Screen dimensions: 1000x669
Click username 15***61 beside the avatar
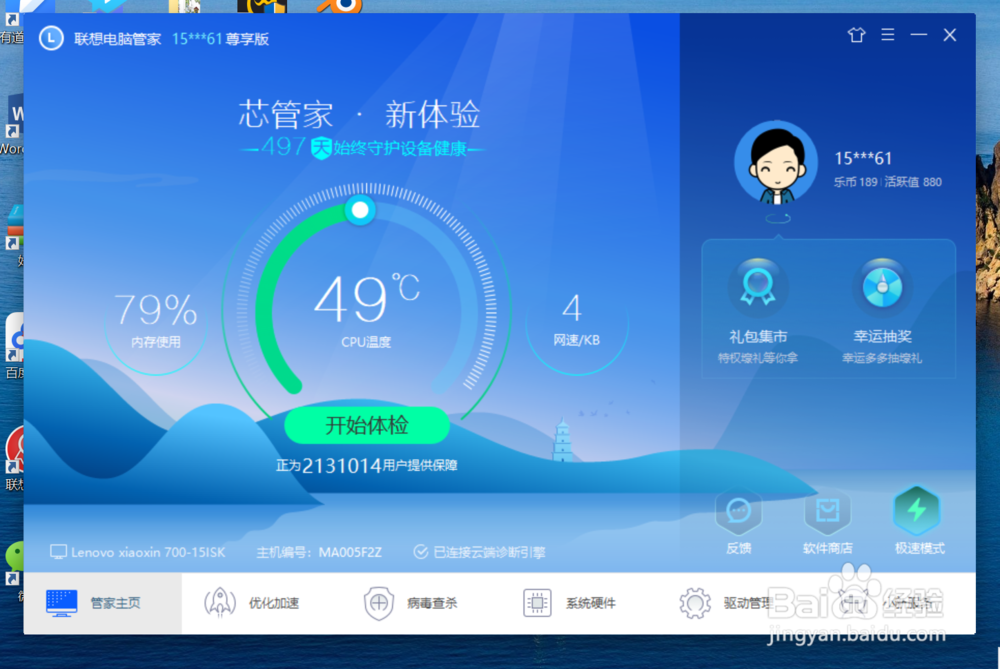(x=863, y=158)
